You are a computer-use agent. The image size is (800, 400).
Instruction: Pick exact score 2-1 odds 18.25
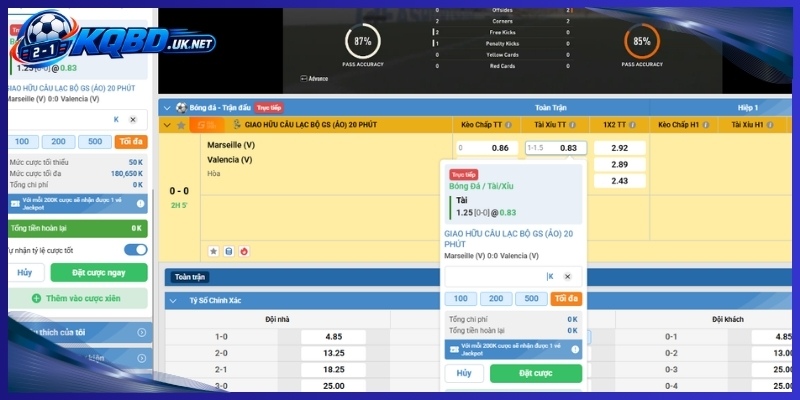click(333, 370)
